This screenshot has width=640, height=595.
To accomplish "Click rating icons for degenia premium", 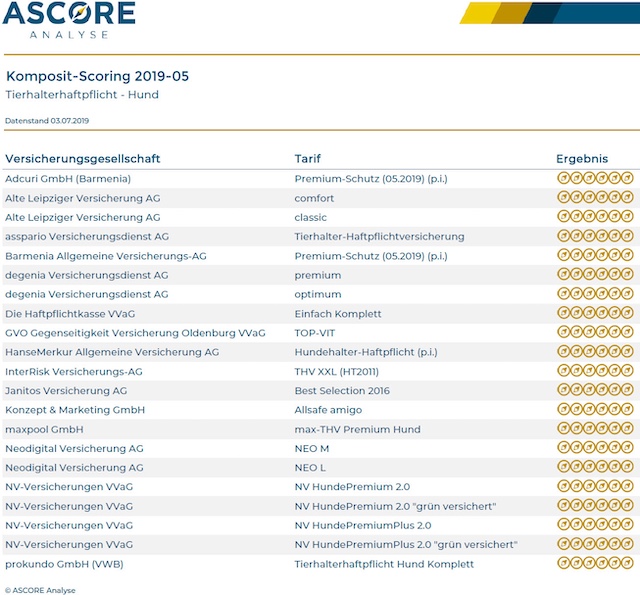I will 595,274.
